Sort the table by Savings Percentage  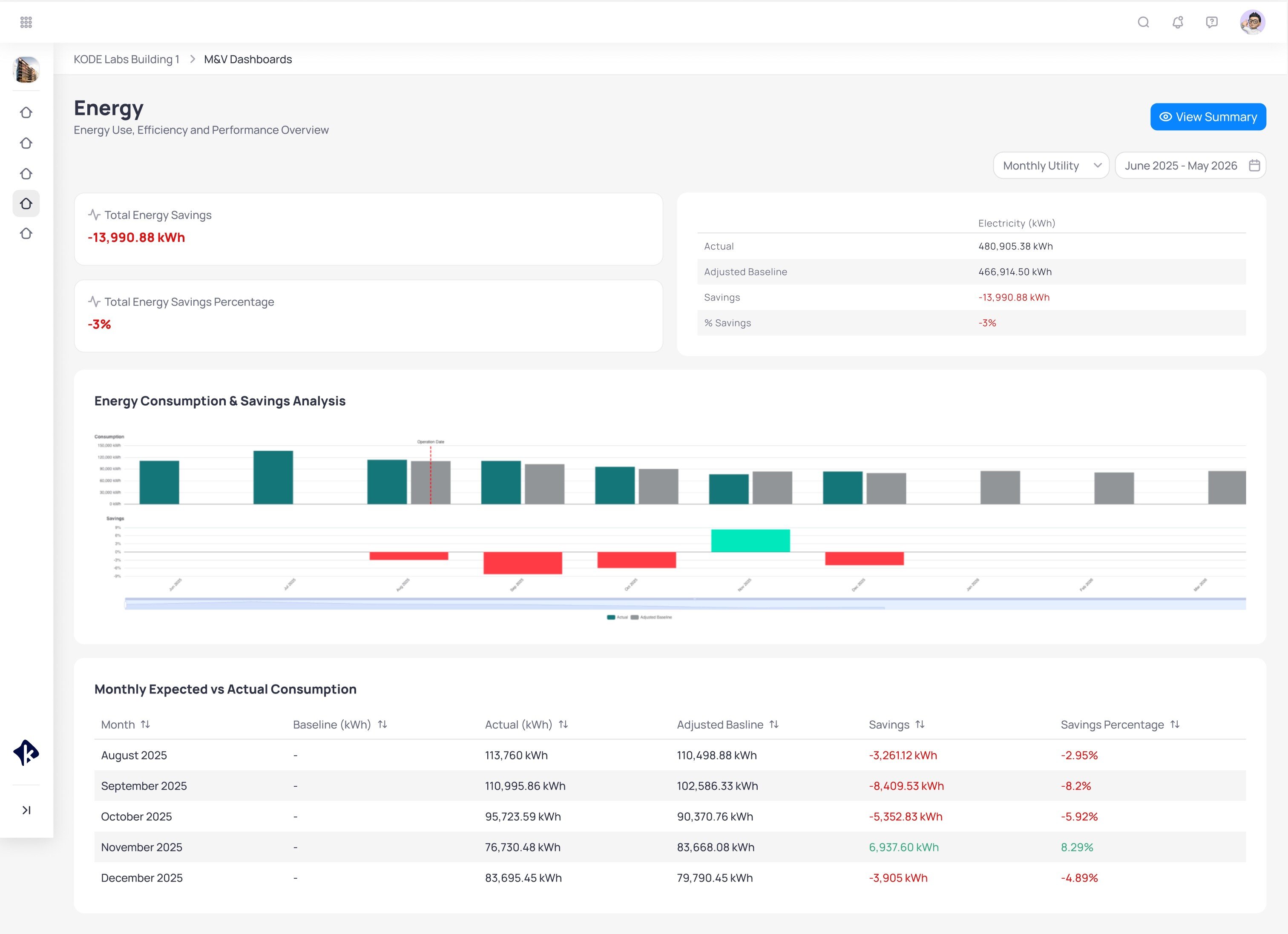(1174, 725)
